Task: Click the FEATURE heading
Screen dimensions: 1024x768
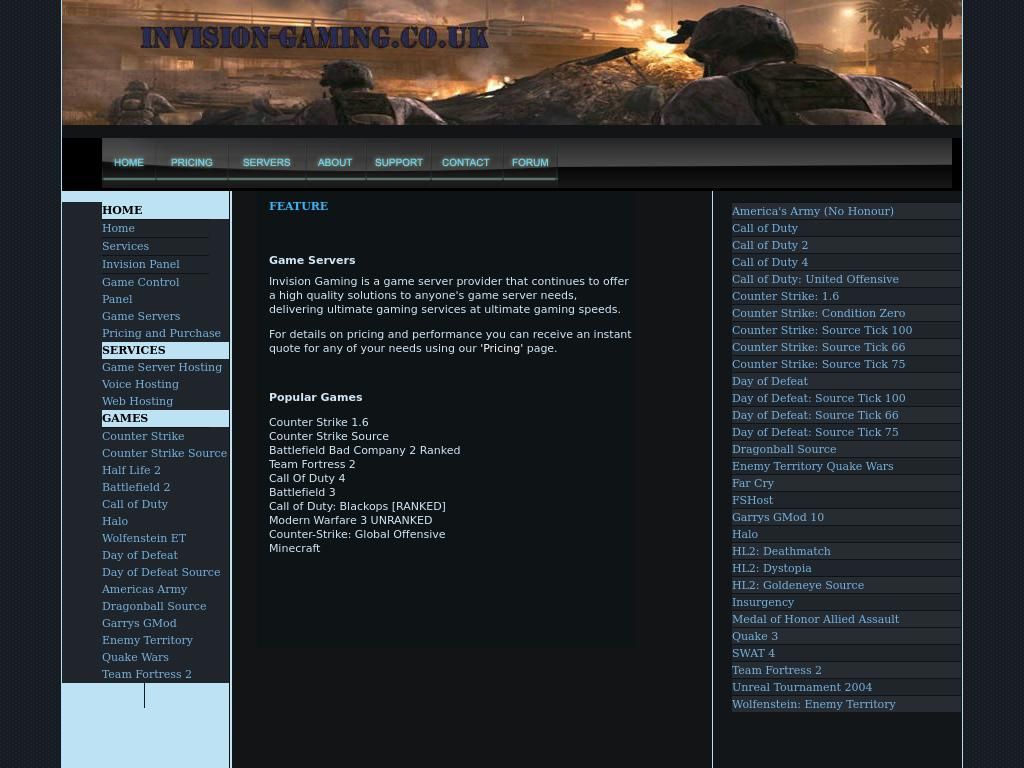Action: pyautogui.click(x=298, y=206)
